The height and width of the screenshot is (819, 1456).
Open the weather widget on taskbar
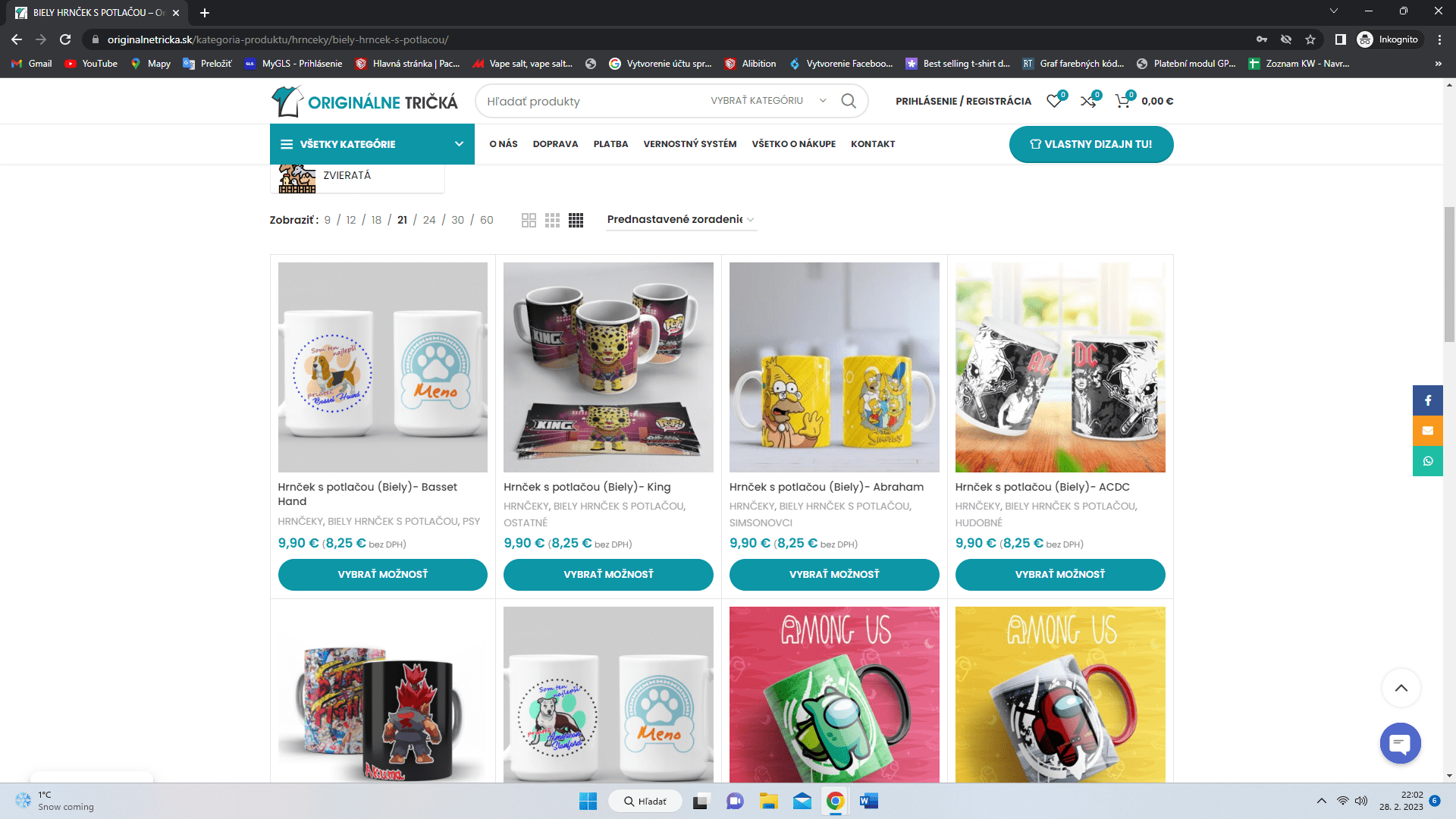[55, 801]
